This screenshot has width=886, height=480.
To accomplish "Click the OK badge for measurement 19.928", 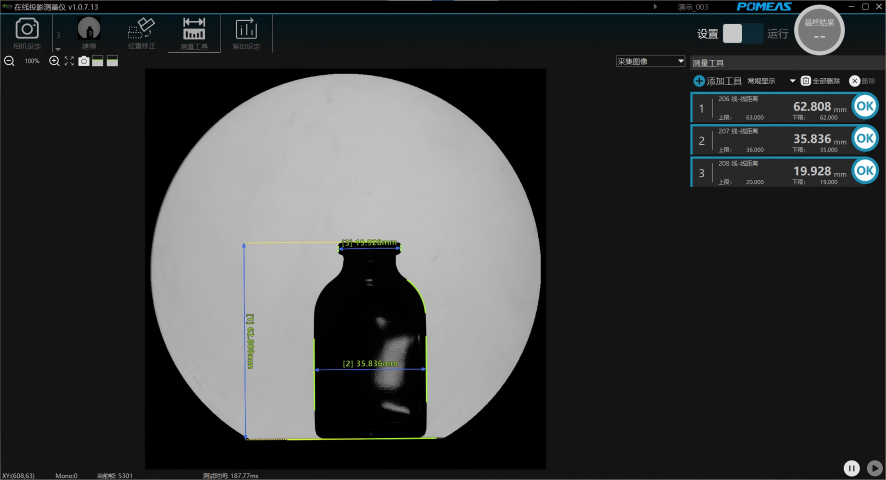I will [x=865, y=170].
